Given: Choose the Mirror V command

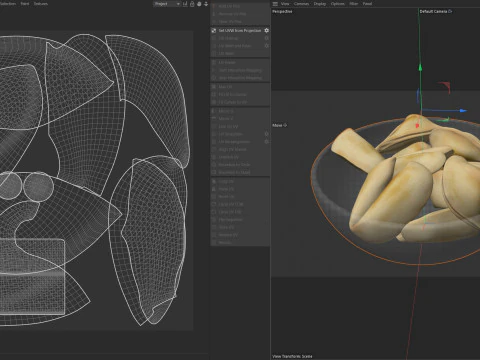Looking at the screenshot, I should (x=240, y=118).
